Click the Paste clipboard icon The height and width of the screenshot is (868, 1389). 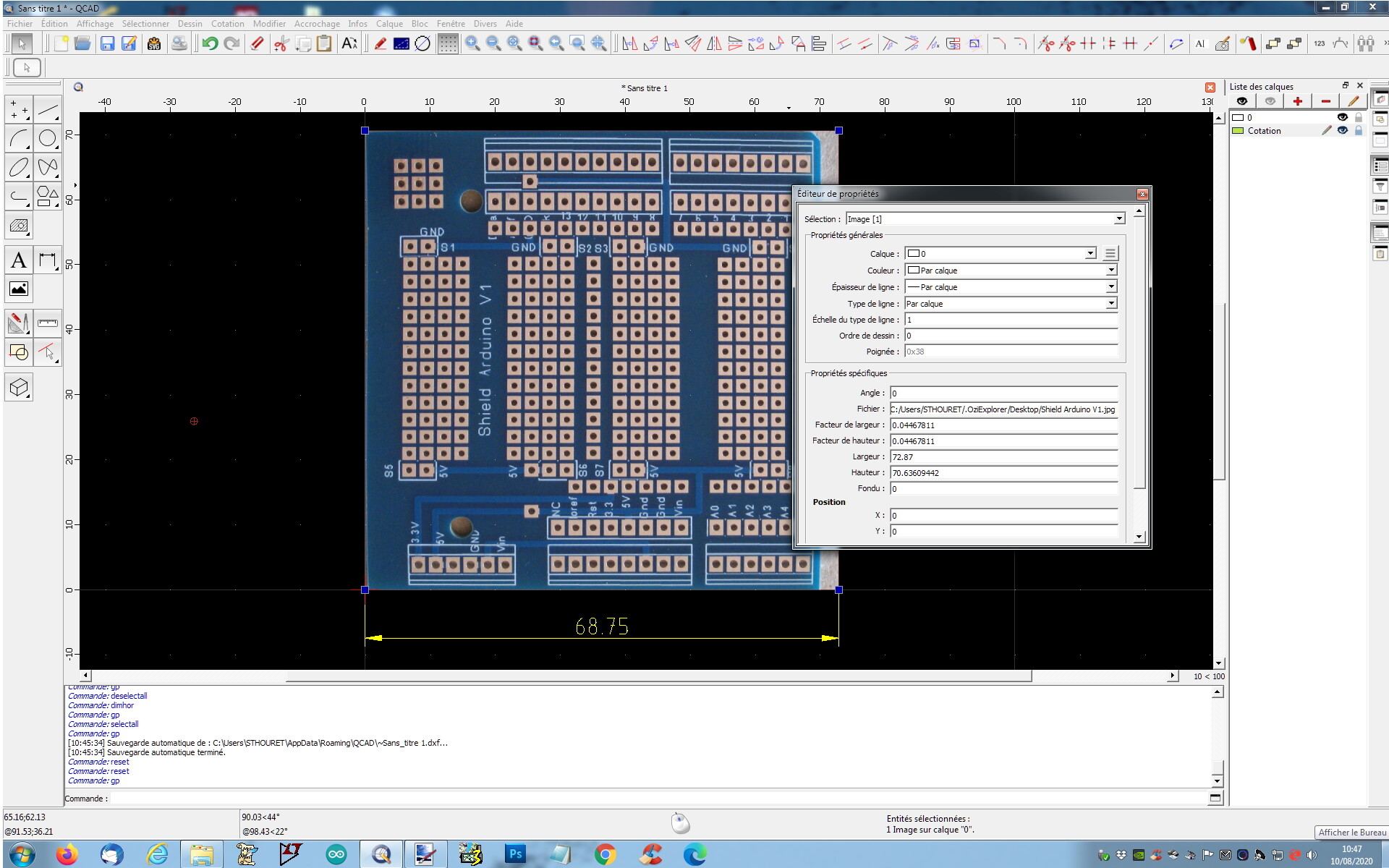click(324, 43)
